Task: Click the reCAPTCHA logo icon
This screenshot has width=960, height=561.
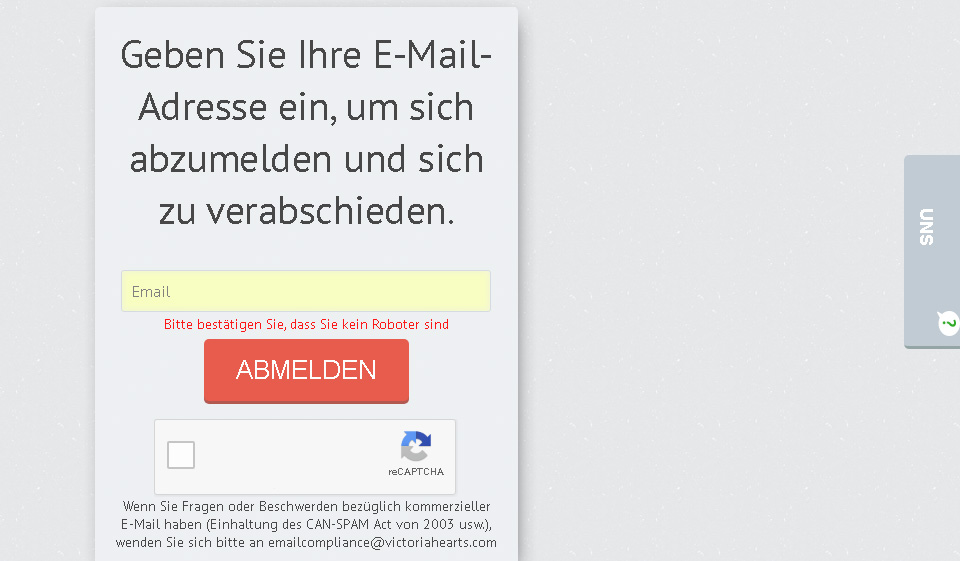Action: 416,446
